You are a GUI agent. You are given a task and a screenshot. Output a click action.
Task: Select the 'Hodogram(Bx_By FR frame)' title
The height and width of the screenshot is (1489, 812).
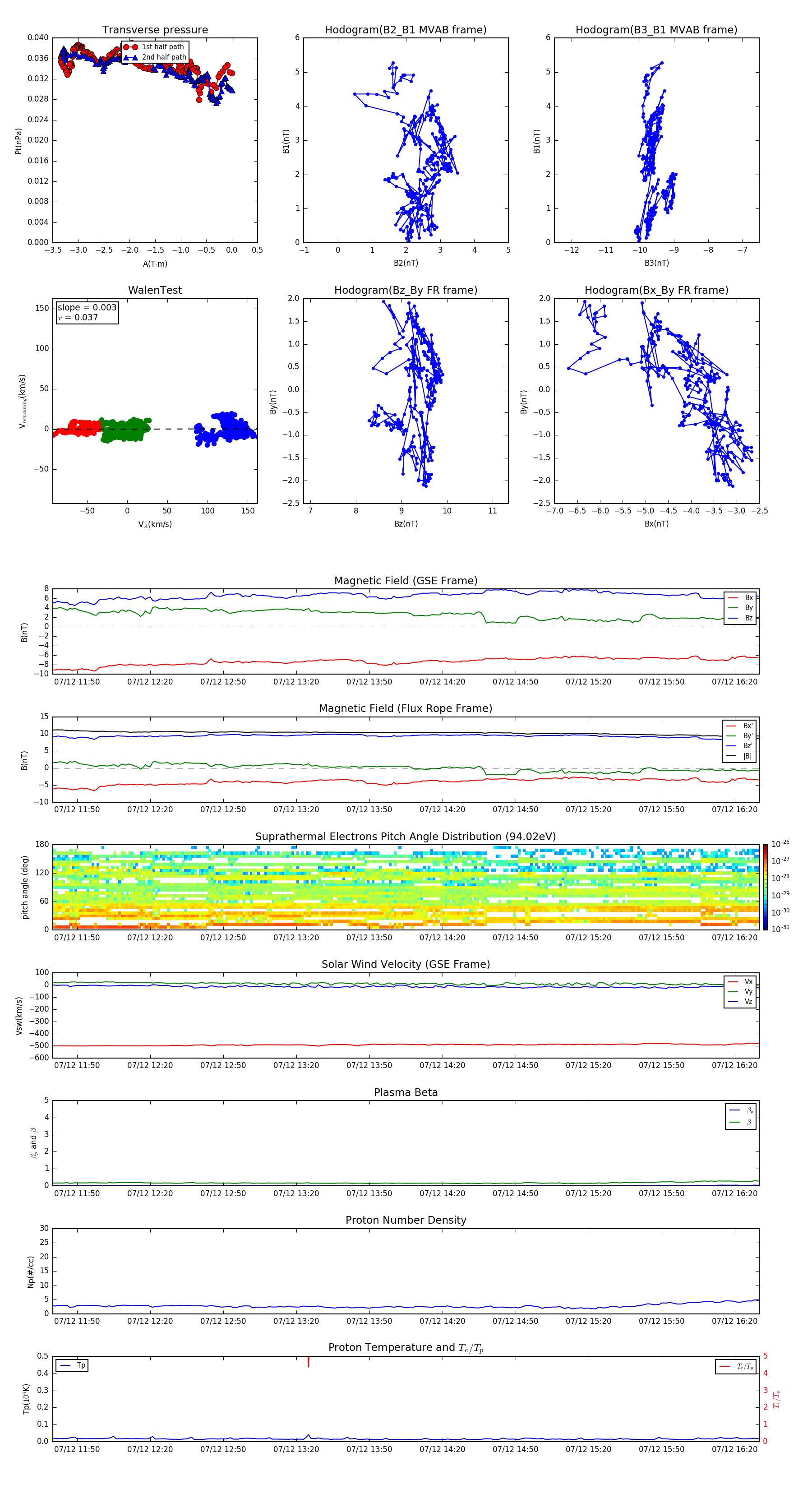(656, 290)
